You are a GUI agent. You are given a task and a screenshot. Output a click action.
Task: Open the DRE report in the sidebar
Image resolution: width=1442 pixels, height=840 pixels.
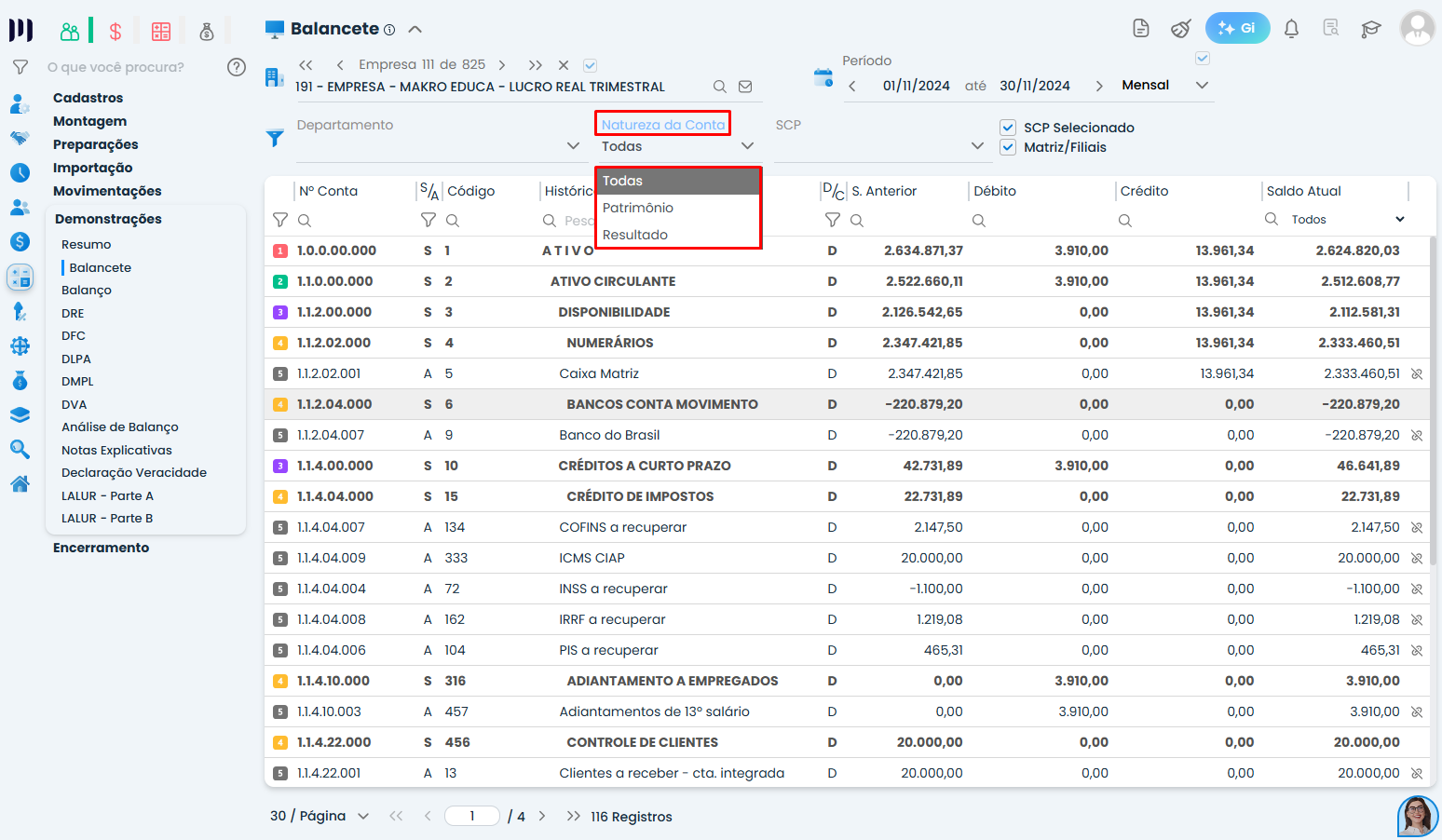[73, 314]
